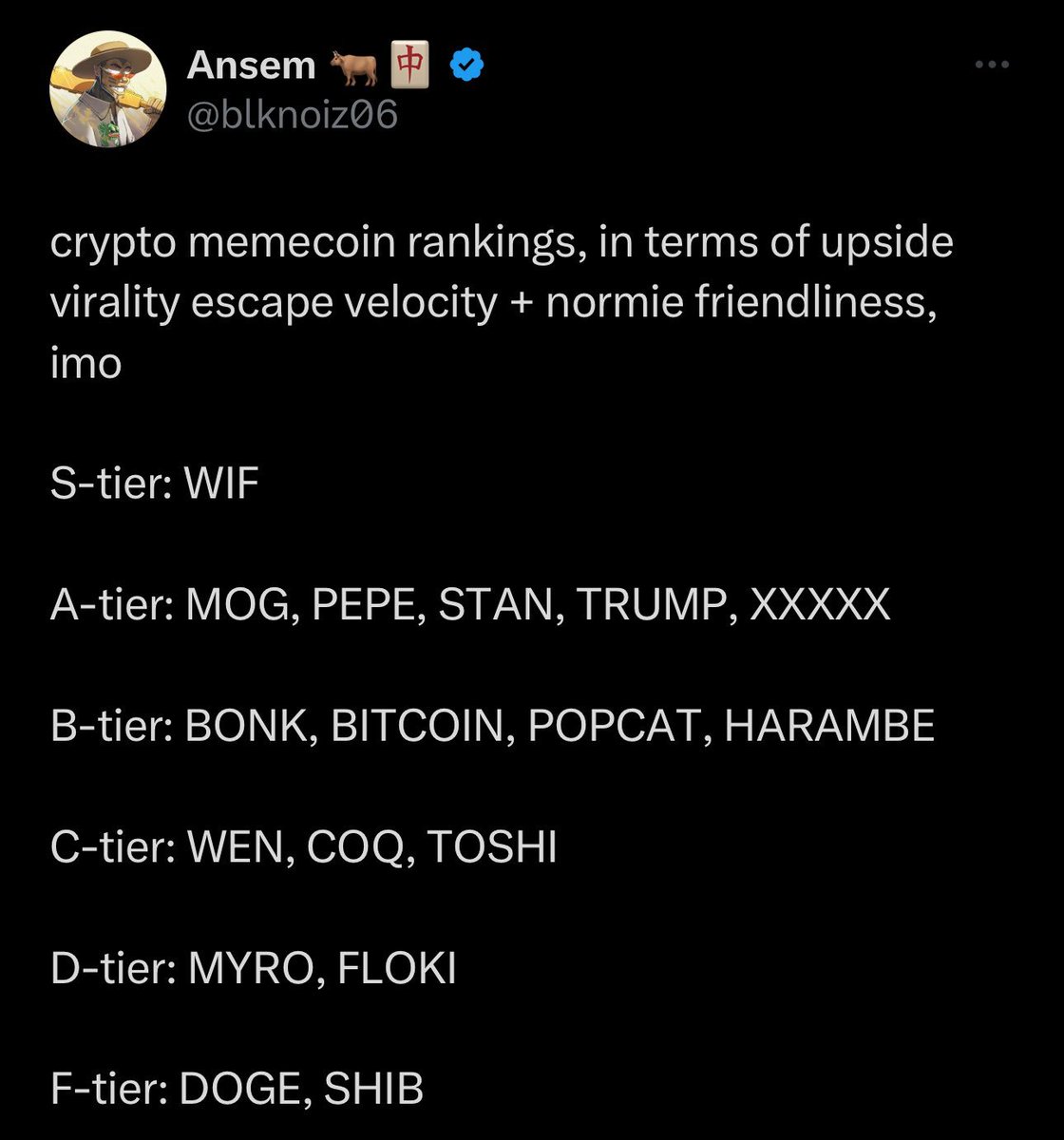Click WIF in the S-tier line
Viewport: 1064px width, 1140px height.
(x=221, y=484)
